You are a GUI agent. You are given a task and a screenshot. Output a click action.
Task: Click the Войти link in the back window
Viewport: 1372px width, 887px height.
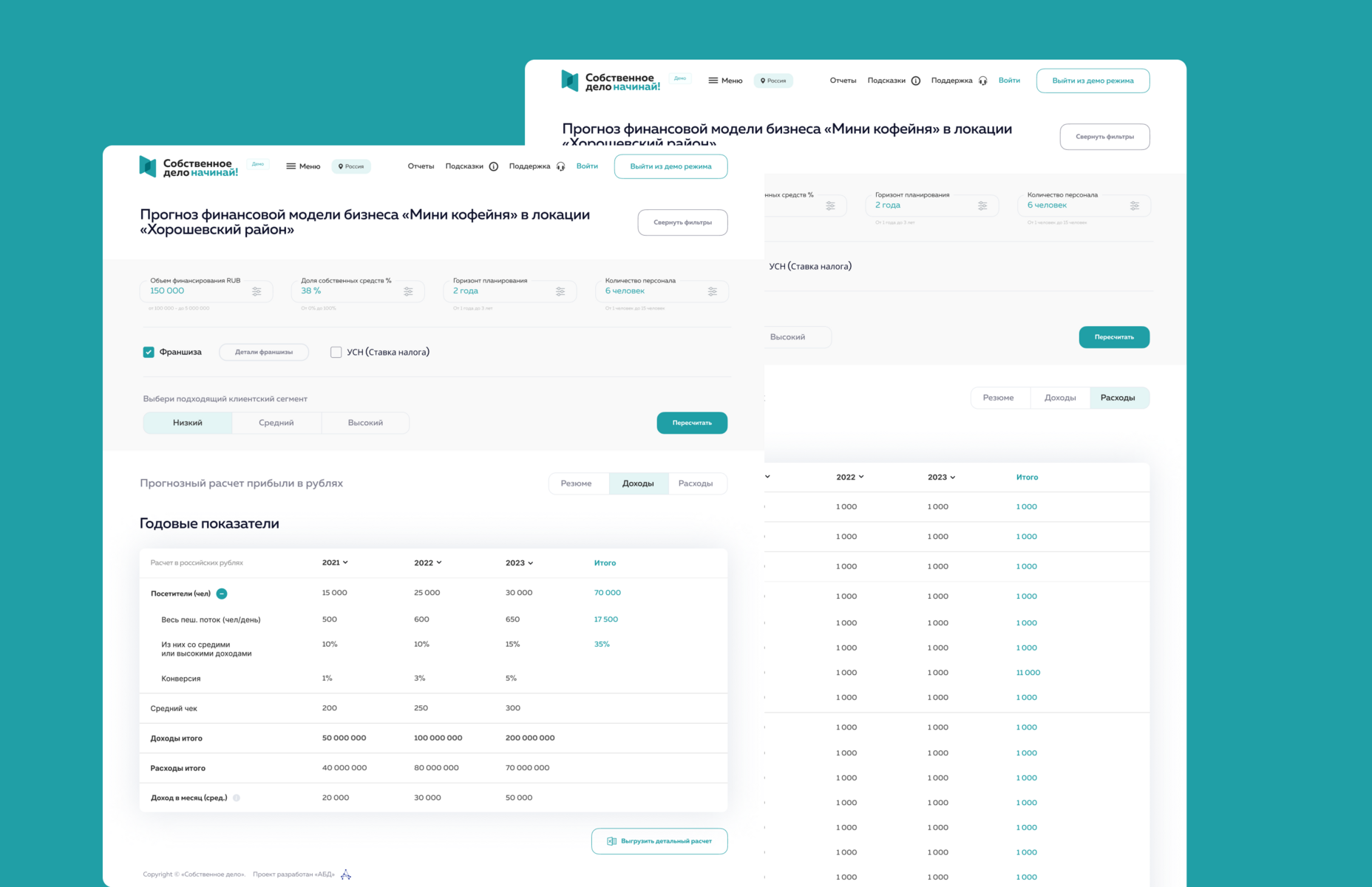(x=1009, y=81)
